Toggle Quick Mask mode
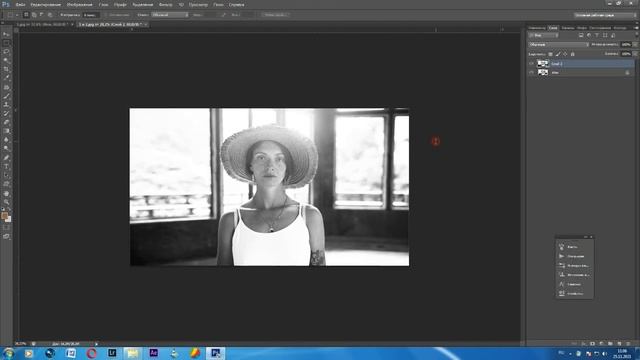The image size is (640, 360). click(x=6, y=228)
